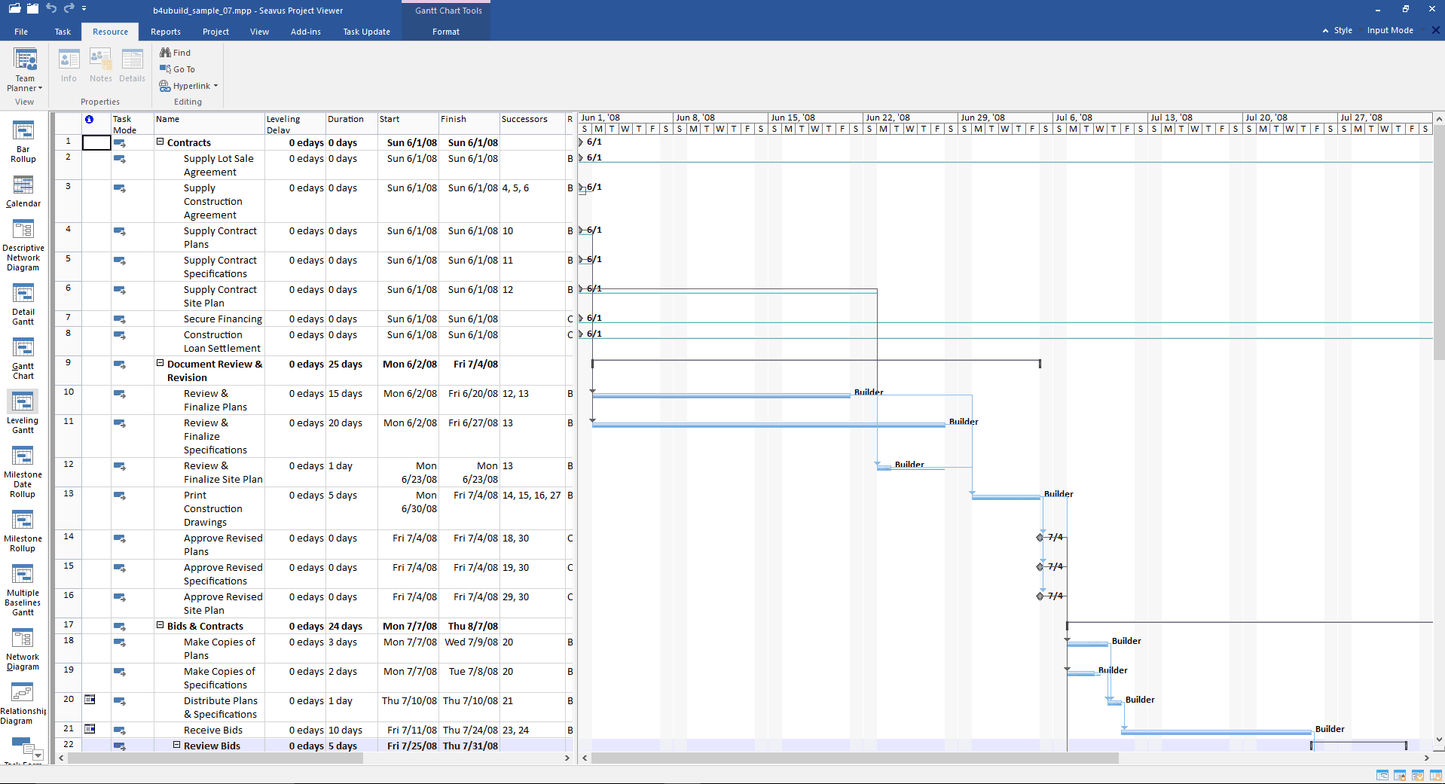Toggle Input Mode in the top right
This screenshot has height=784, width=1445.
click(x=1390, y=30)
